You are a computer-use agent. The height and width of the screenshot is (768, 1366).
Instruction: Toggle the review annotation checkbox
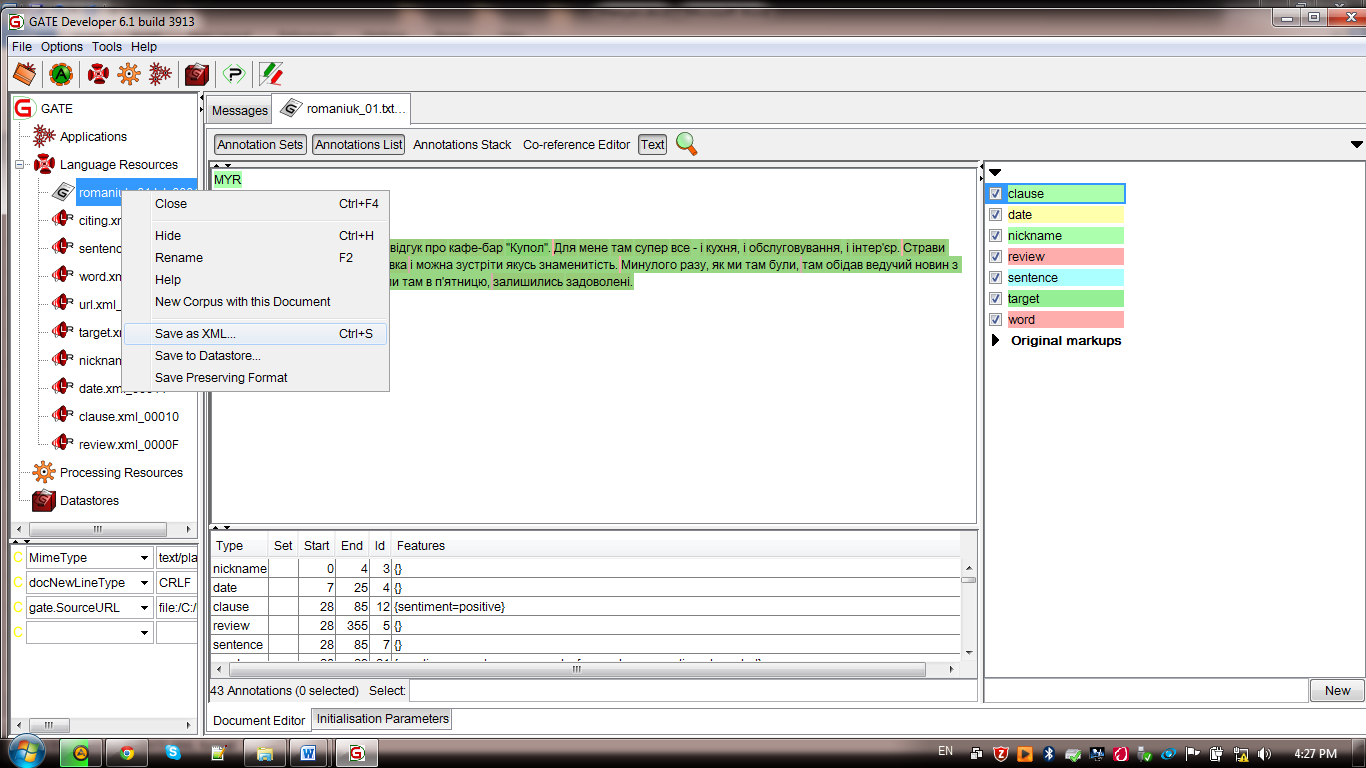995,257
